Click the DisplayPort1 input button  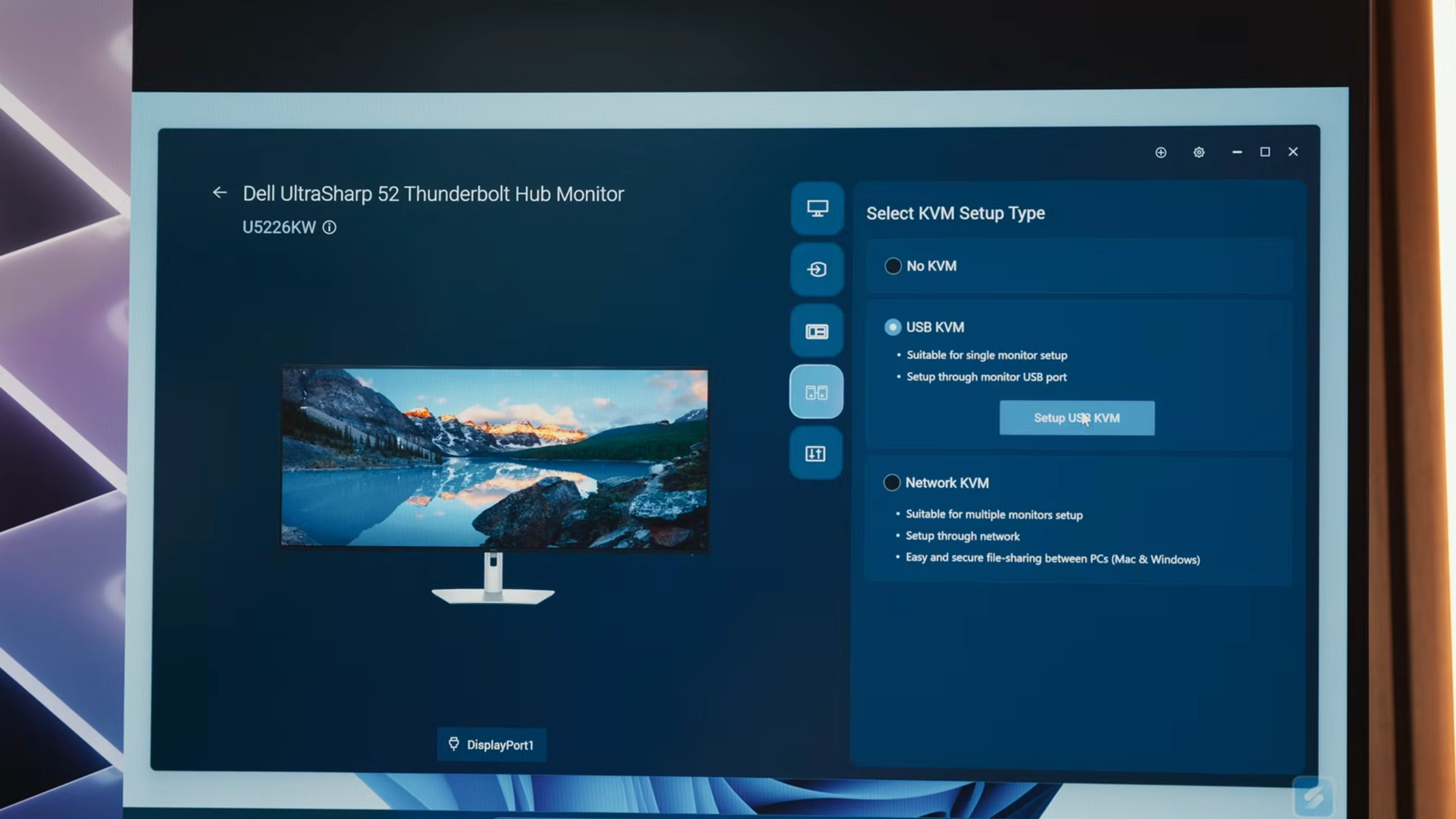pos(492,745)
